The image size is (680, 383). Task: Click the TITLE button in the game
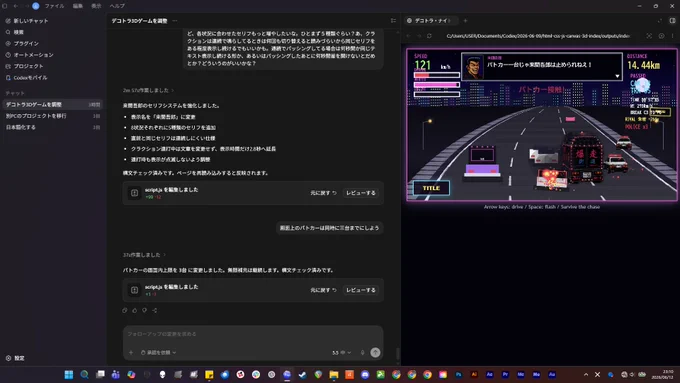(431, 188)
